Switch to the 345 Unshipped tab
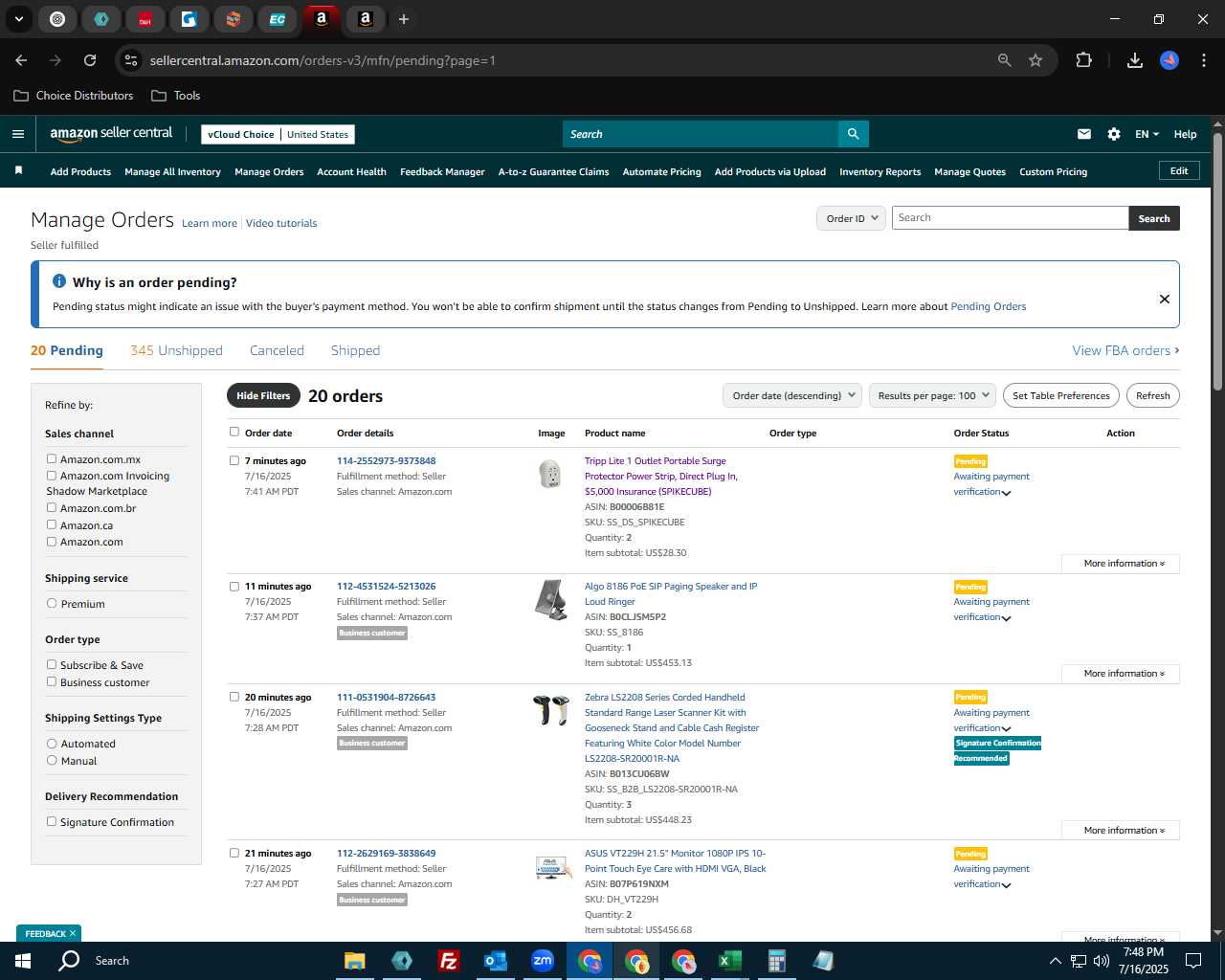Viewport: 1225px width, 980px height. [176, 350]
